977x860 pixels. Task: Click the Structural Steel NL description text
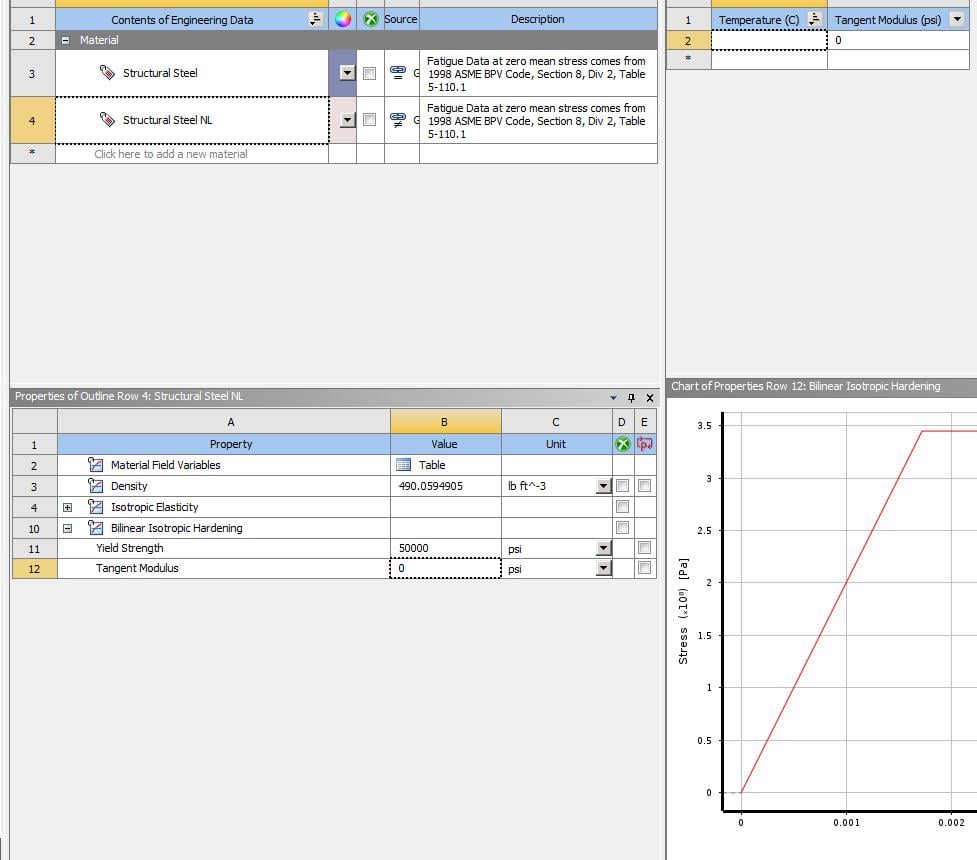click(536, 121)
